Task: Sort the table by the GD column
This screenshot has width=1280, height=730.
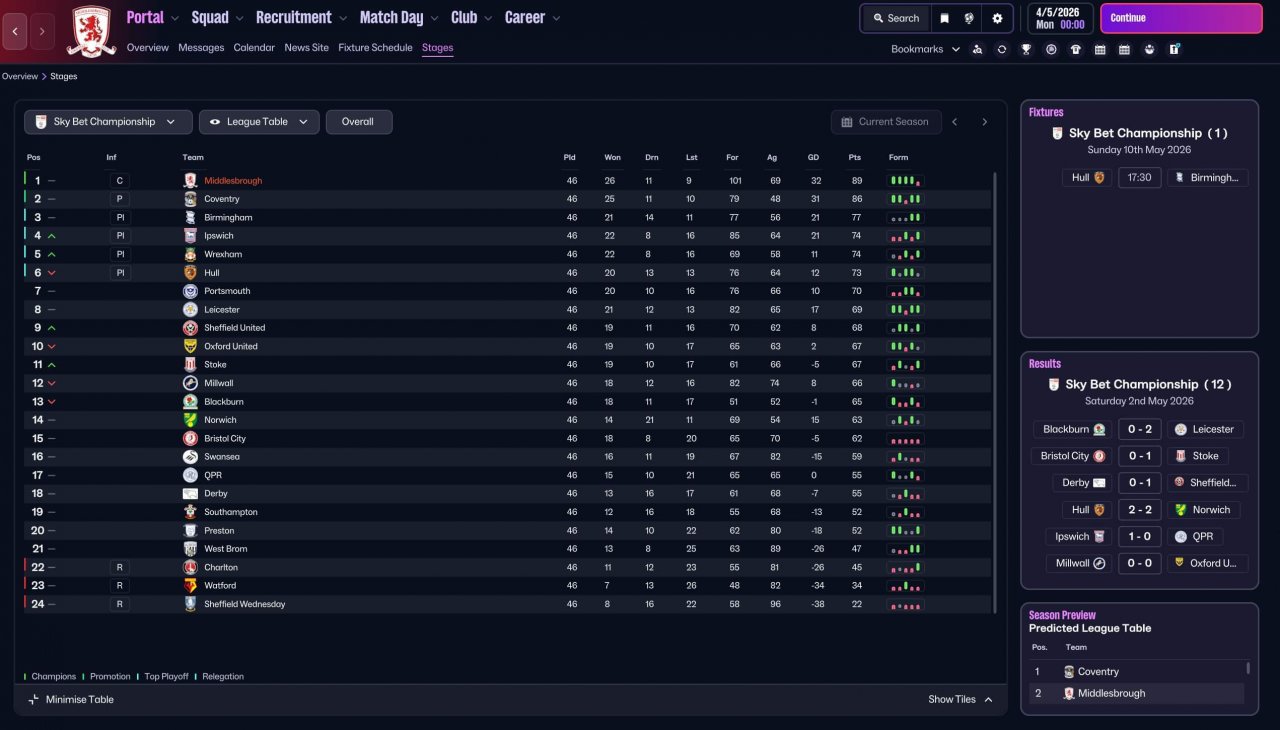Action: [x=814, y=157]
